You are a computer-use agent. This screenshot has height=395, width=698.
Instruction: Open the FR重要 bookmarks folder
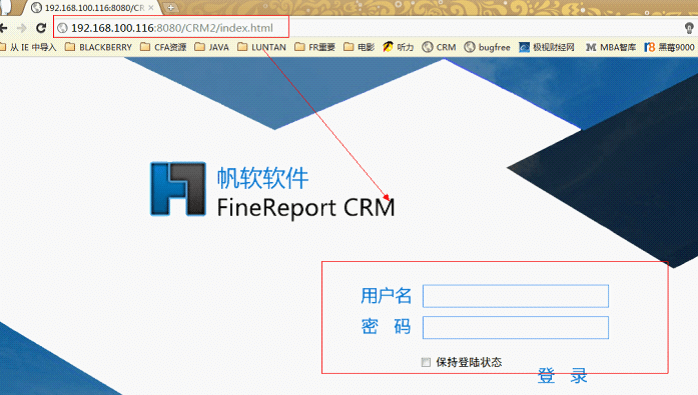click(x=315, y=47)
